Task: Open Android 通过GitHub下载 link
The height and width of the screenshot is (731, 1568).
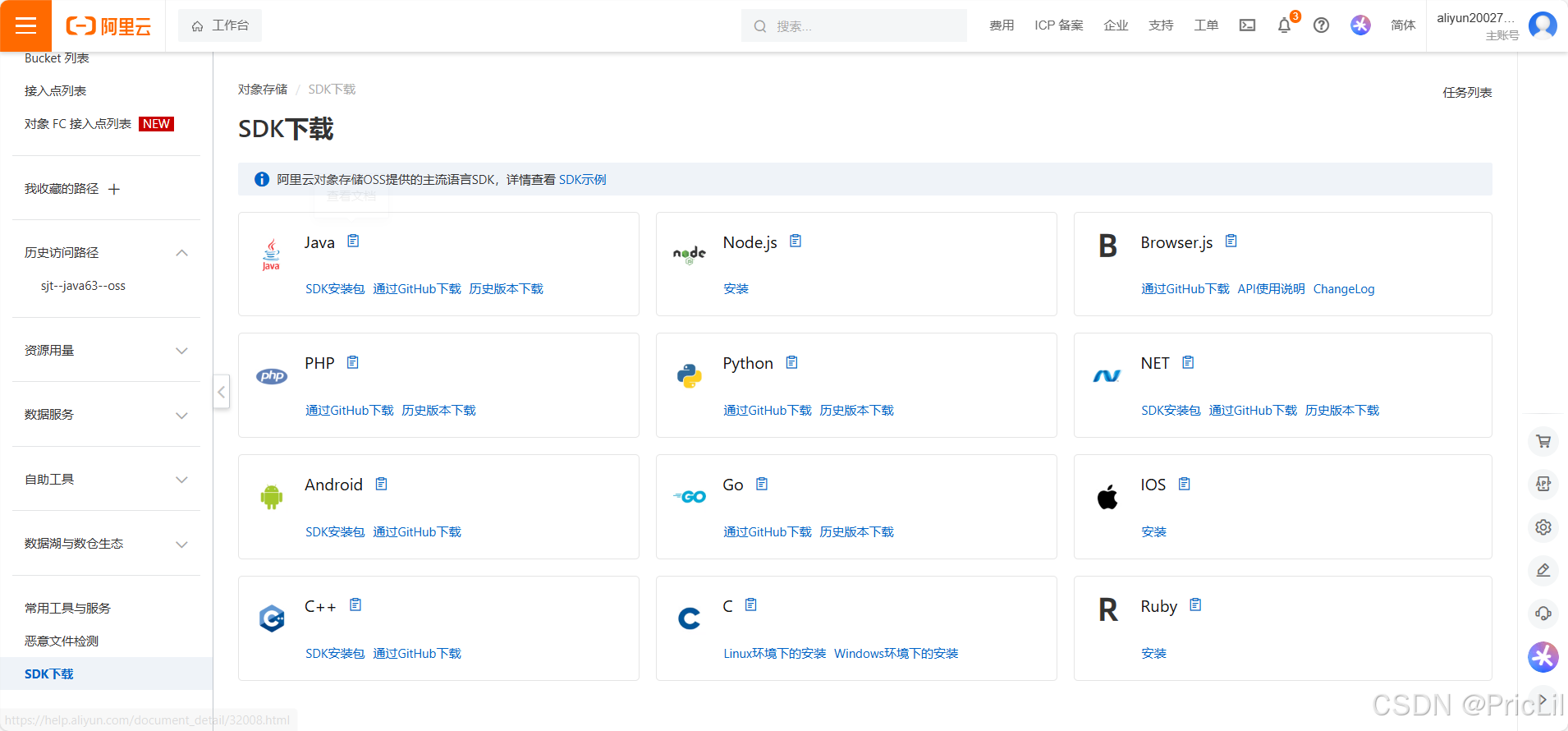Action: pyautogui.click(x=417, y=532)
